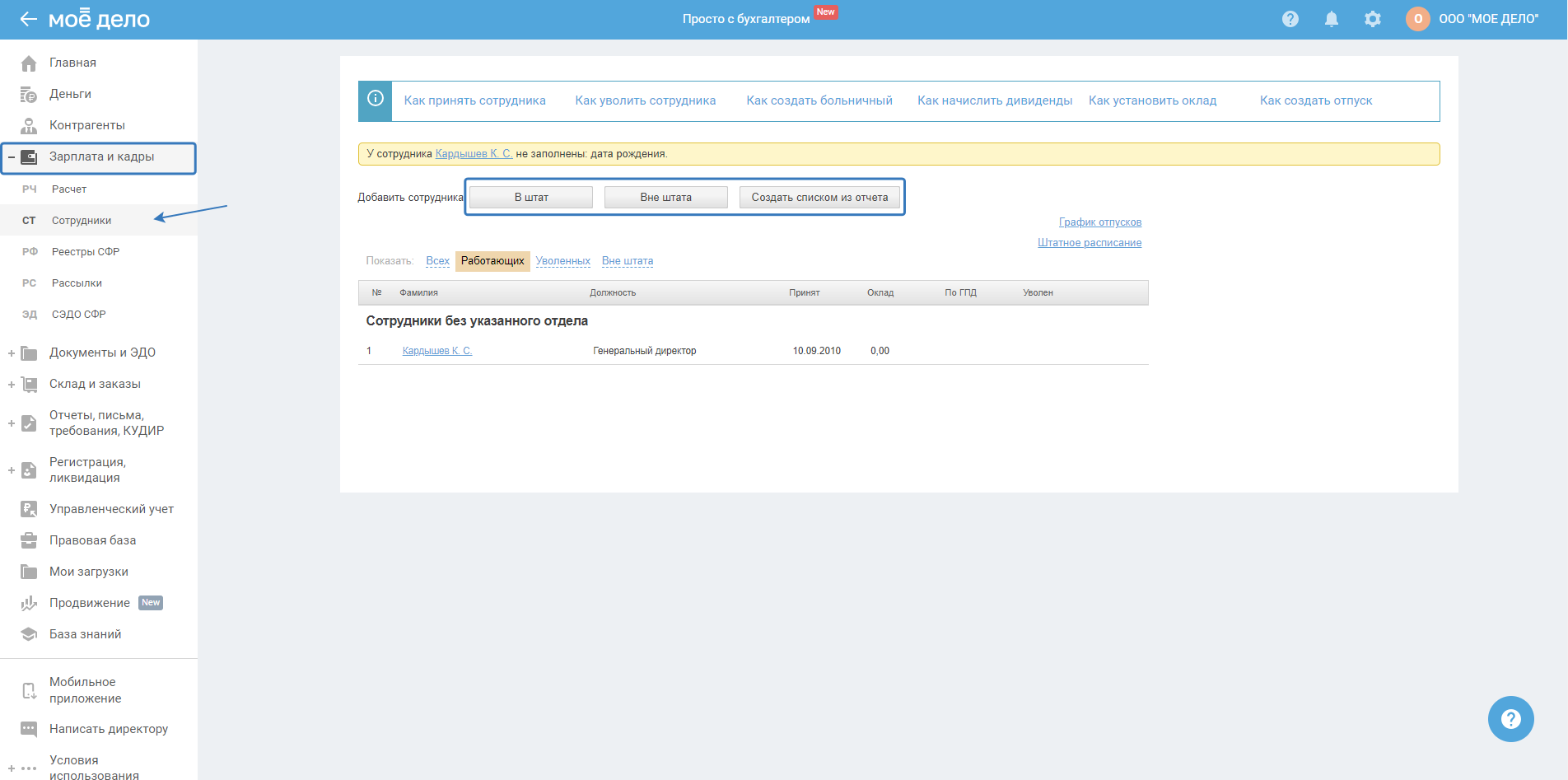The width and height of the screenshot is (1568, 780).
Task: Switch to the Вне штата filter
Action: tap(627, 261)
